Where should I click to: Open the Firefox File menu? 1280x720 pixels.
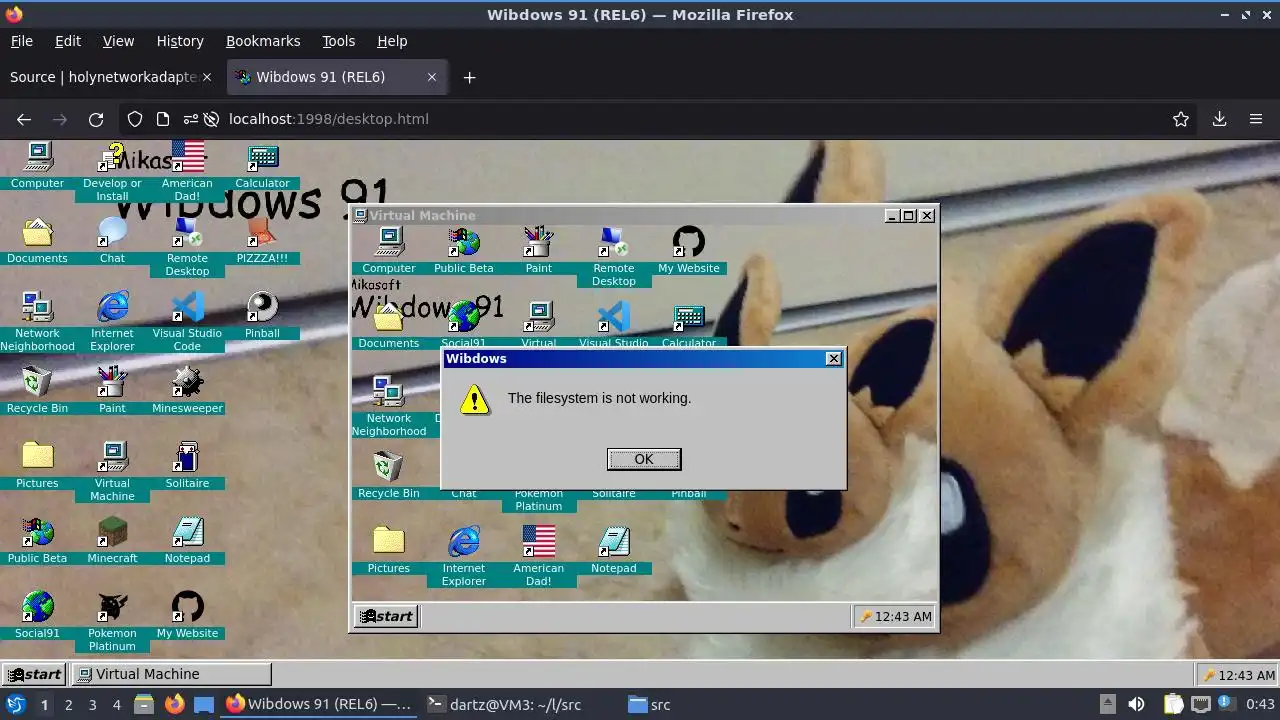coord(21,41)
